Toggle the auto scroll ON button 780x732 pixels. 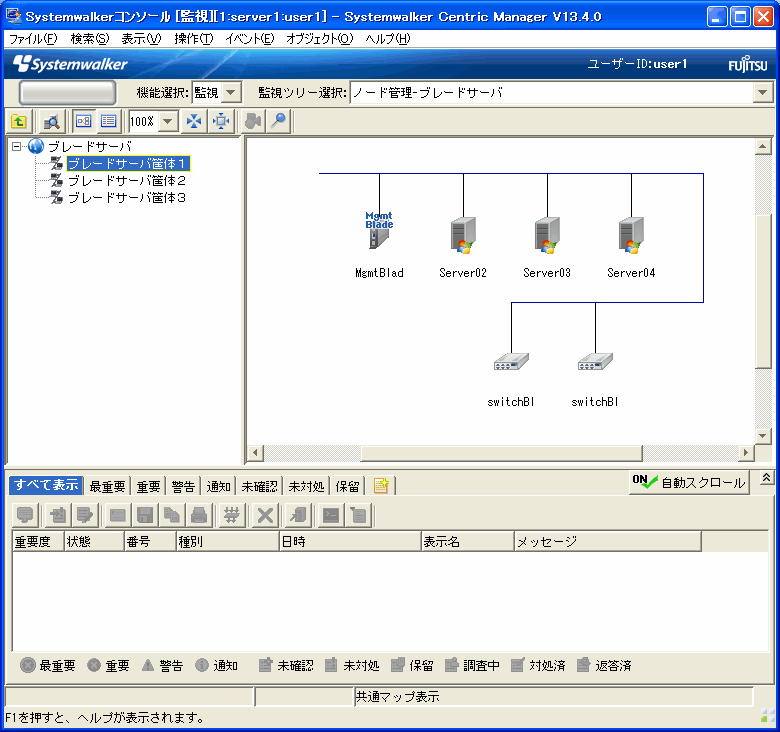[689, 482]
